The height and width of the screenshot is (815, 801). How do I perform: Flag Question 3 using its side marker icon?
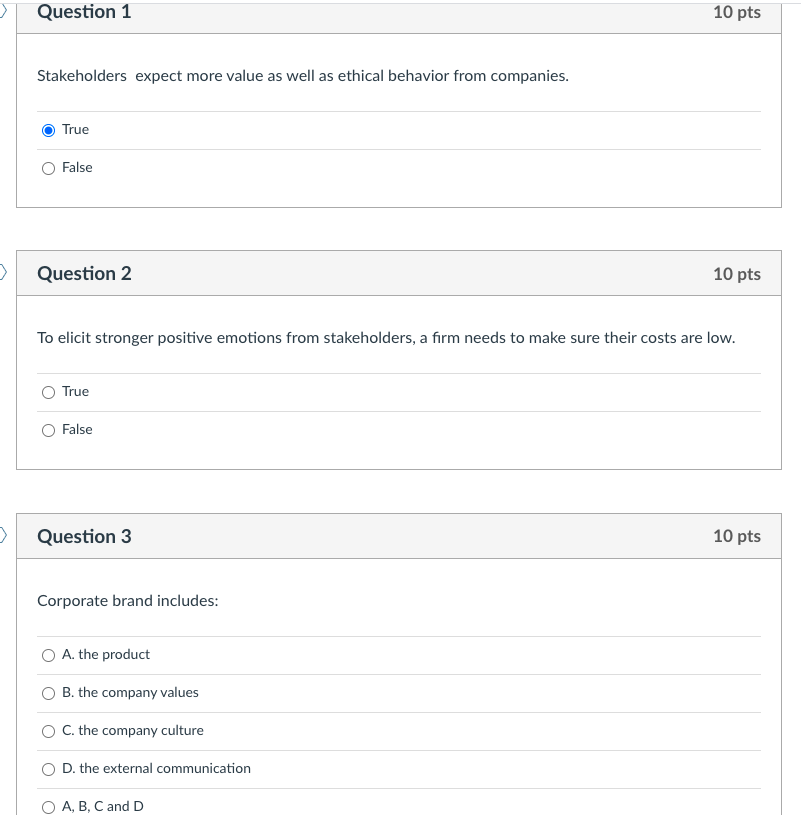[x=3, y=535]
